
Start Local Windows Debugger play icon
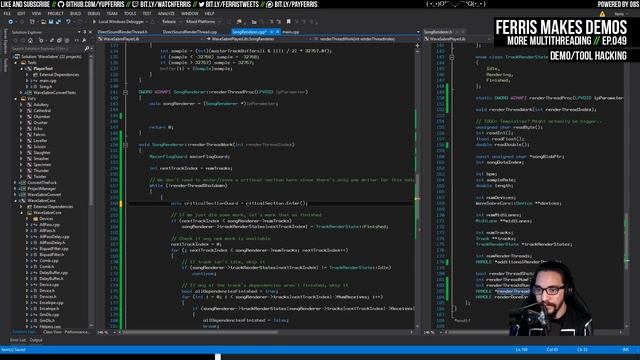click(94, 22)
